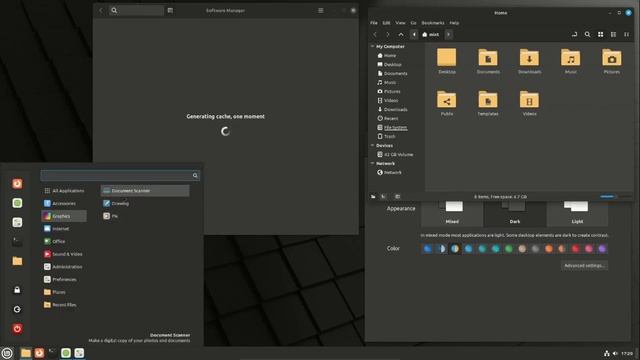Viewport: 640px width, 360px height.
Task: Choose the purple accent color
Action: tap(602, 249)
